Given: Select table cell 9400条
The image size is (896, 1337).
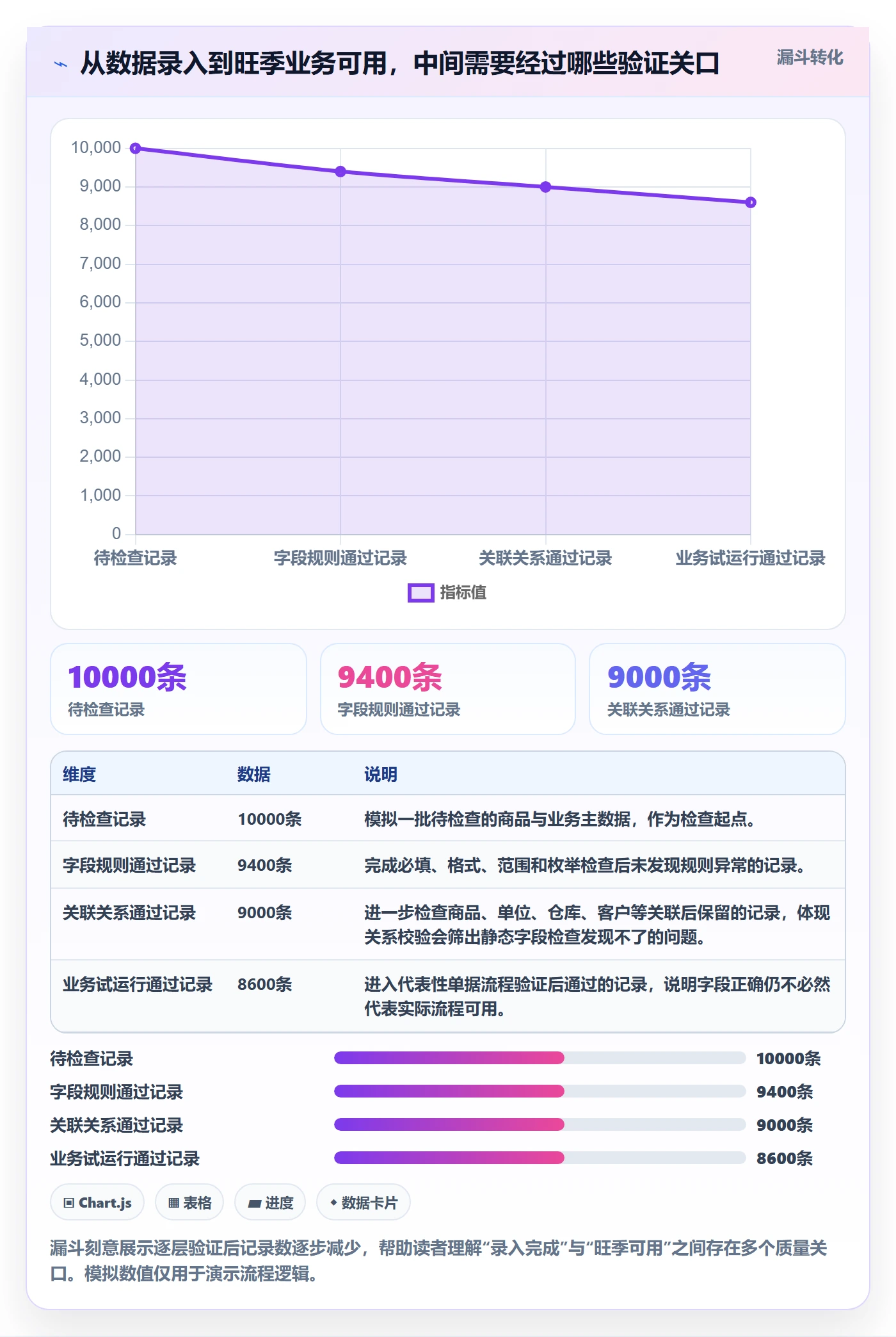Looking at the screenshot, I should point(265,865).
